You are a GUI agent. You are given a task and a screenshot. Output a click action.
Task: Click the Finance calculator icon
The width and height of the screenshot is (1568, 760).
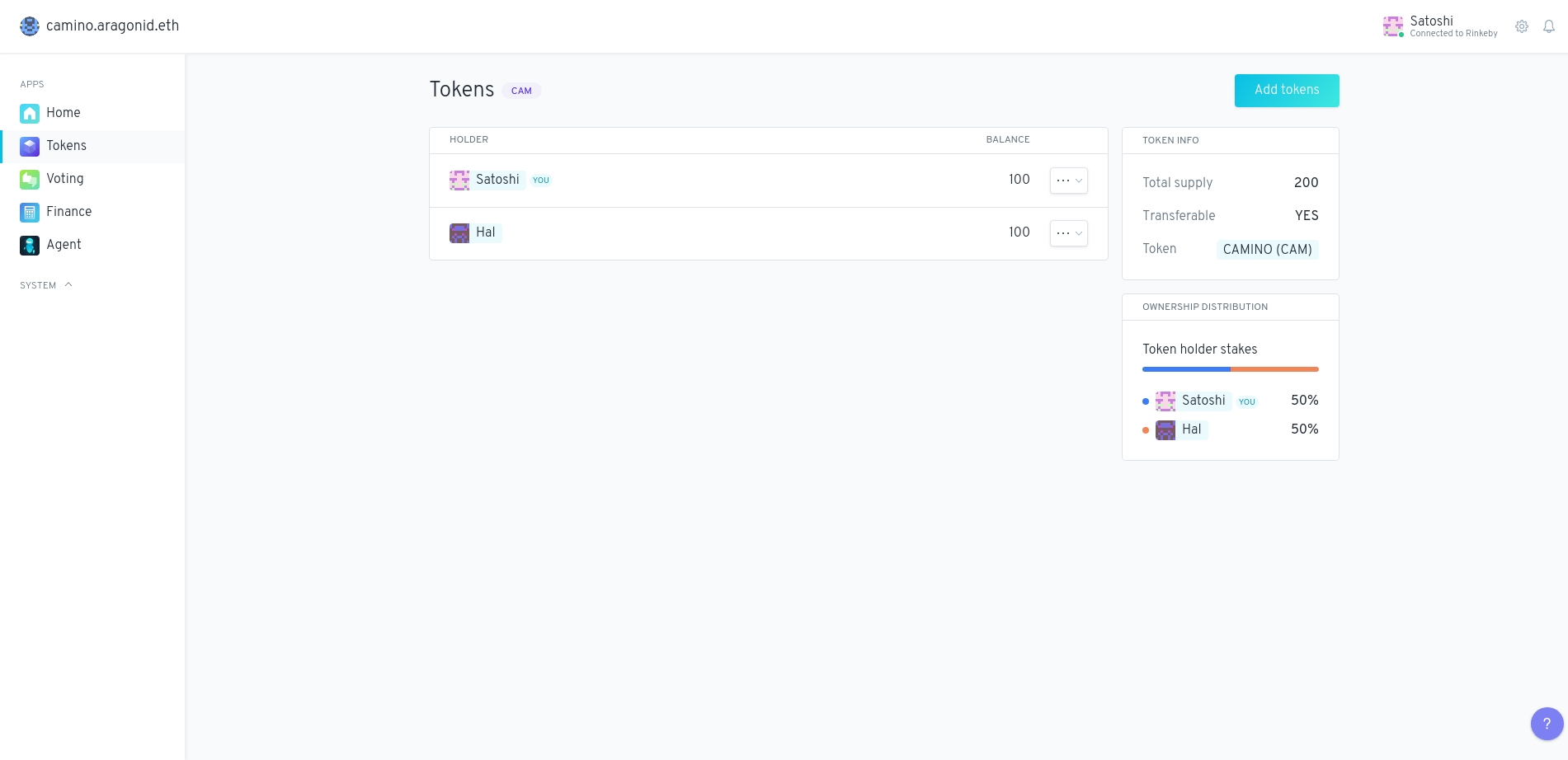pyautogui.click(x=30, y=212)
